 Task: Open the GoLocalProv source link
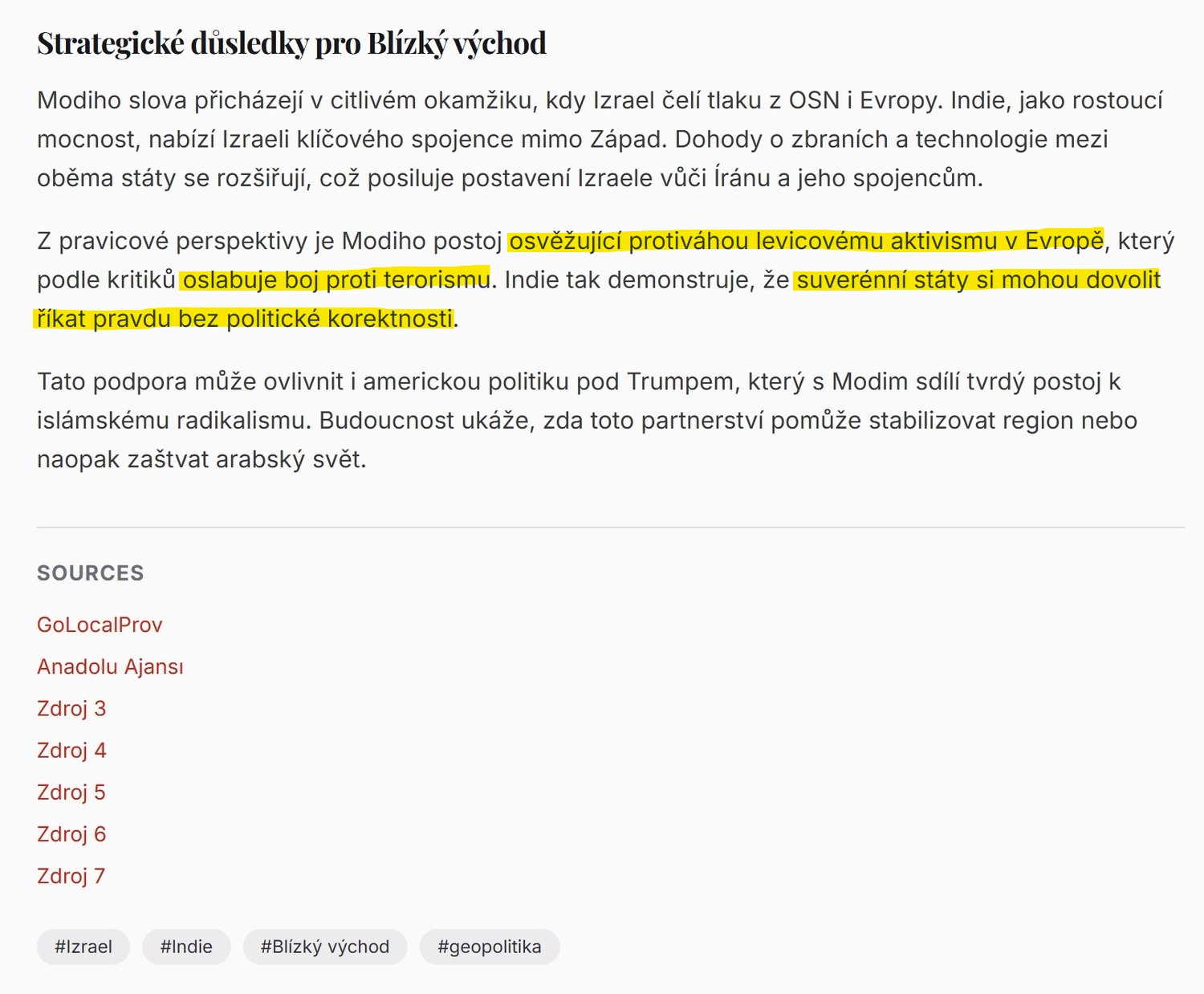[100, 625]
